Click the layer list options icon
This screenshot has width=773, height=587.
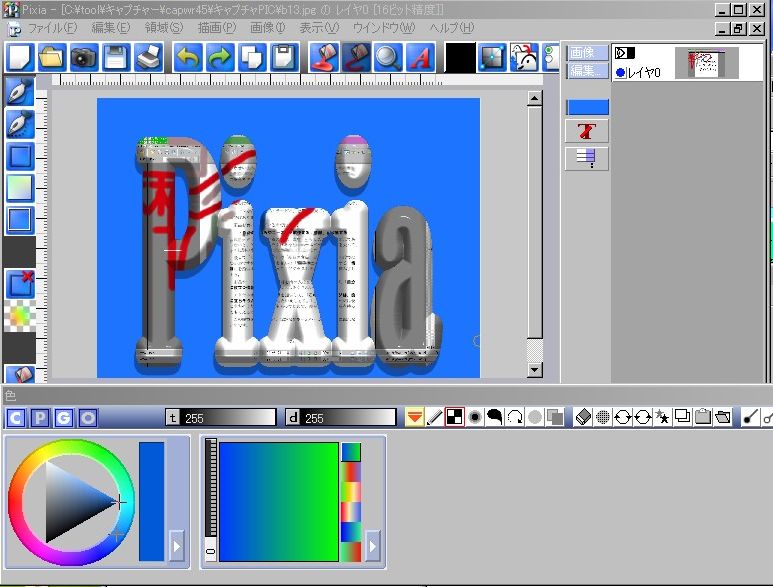tap(587, 159)
